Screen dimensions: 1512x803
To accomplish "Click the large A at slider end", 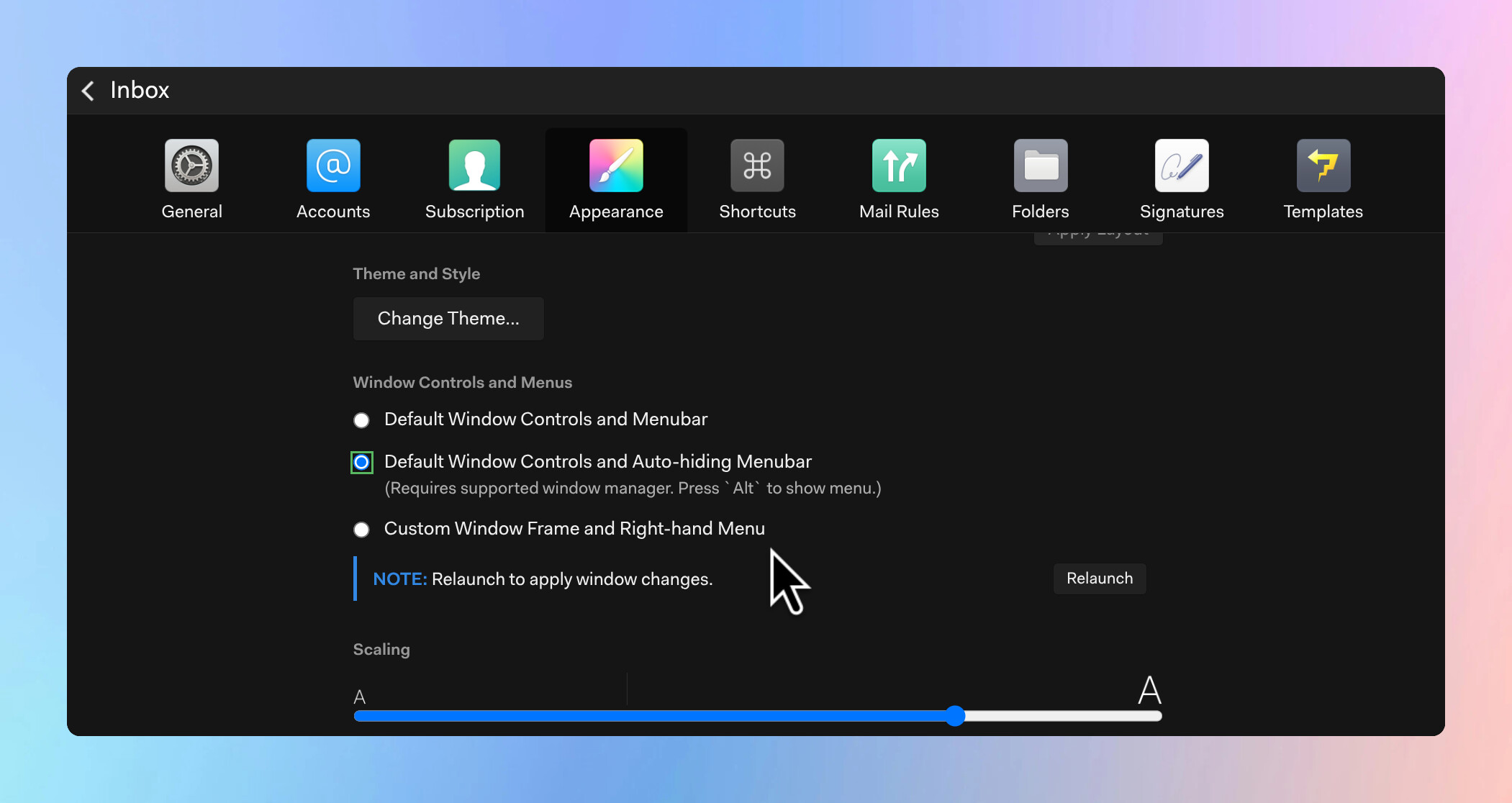I will coord(1149,690).
